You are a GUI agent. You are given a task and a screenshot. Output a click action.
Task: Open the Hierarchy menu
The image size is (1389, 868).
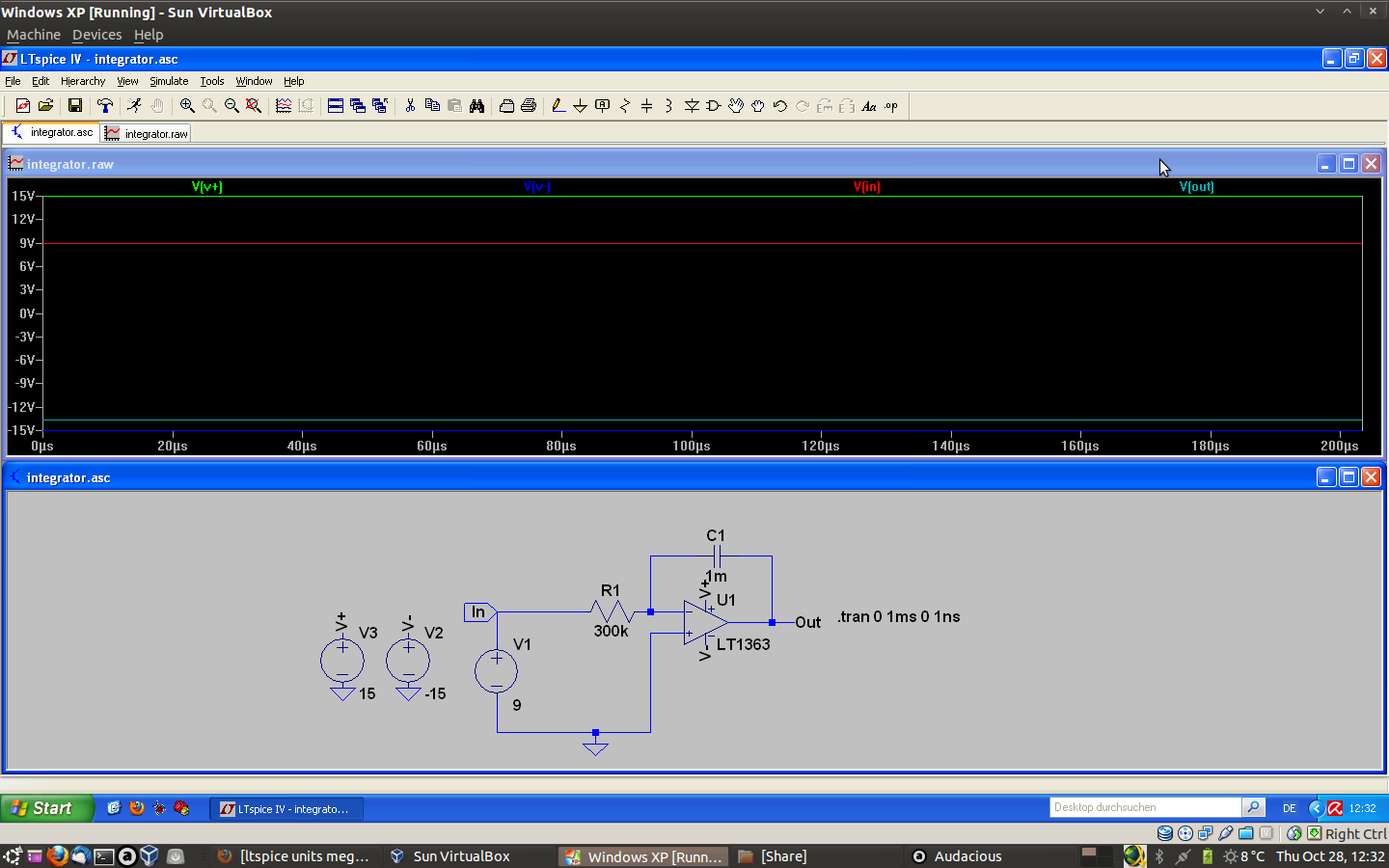pyautogui.click(x=83, y=81)
